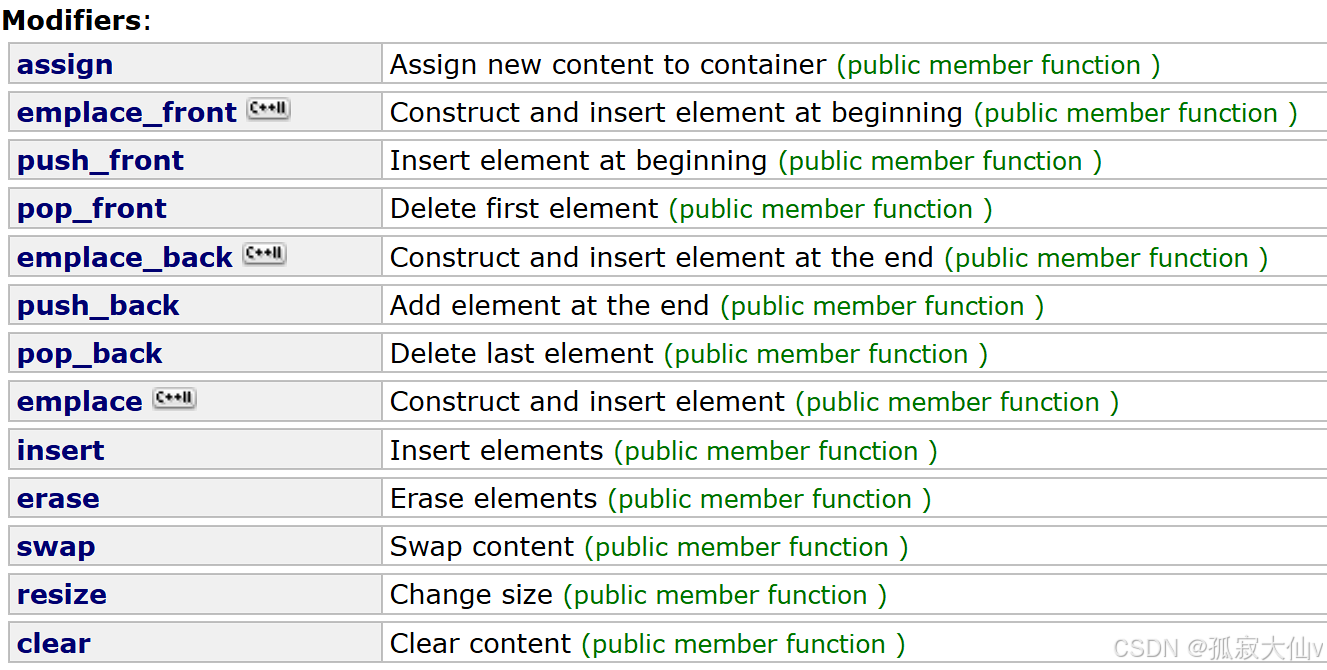Viewport: 1327px width, 670px height.
Task: Open the swap member function
Action: tap(56, 547)
